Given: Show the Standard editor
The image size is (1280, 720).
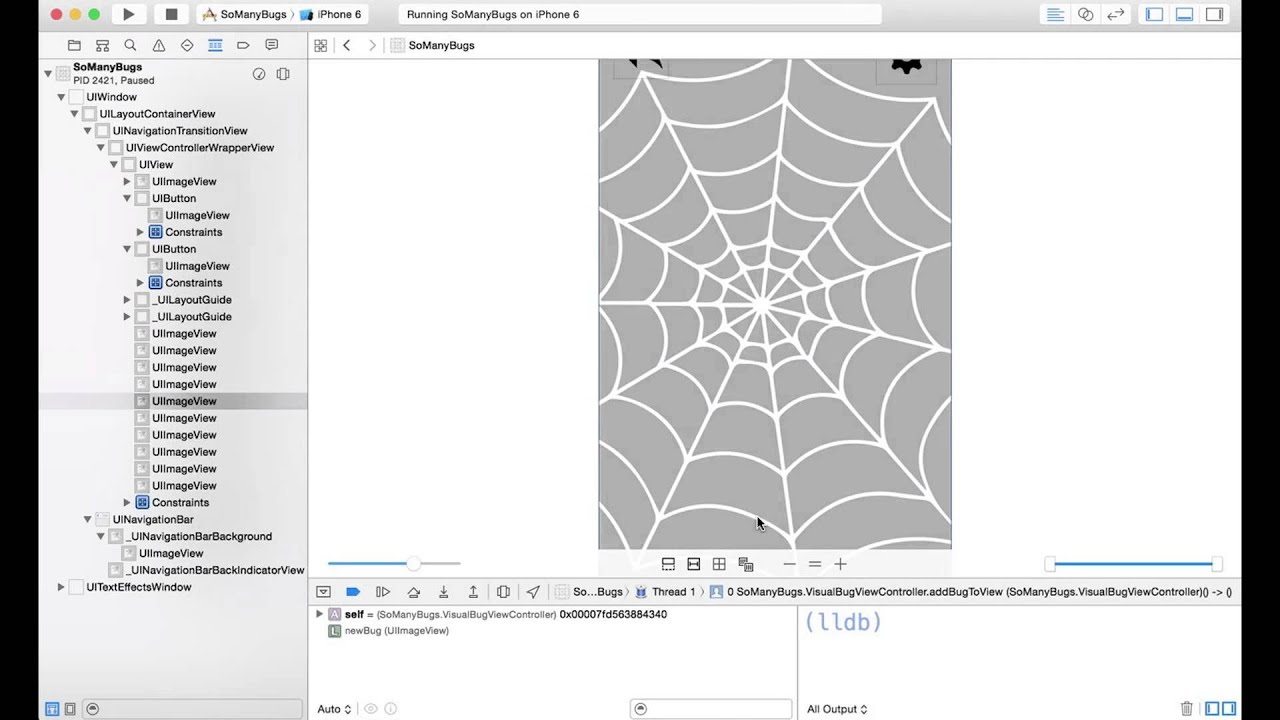Looking at the screenshot, I should pos(1054,14).
